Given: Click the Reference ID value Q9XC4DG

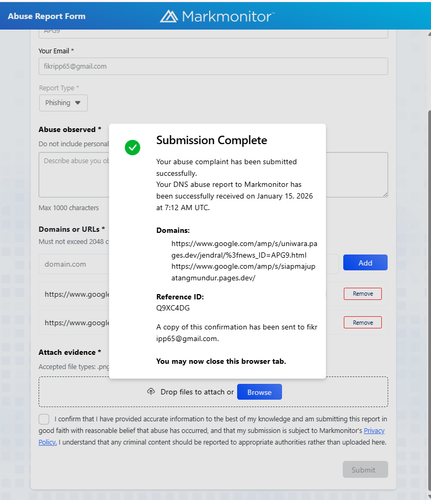Looking at the screenshot, I should [173, 308].
